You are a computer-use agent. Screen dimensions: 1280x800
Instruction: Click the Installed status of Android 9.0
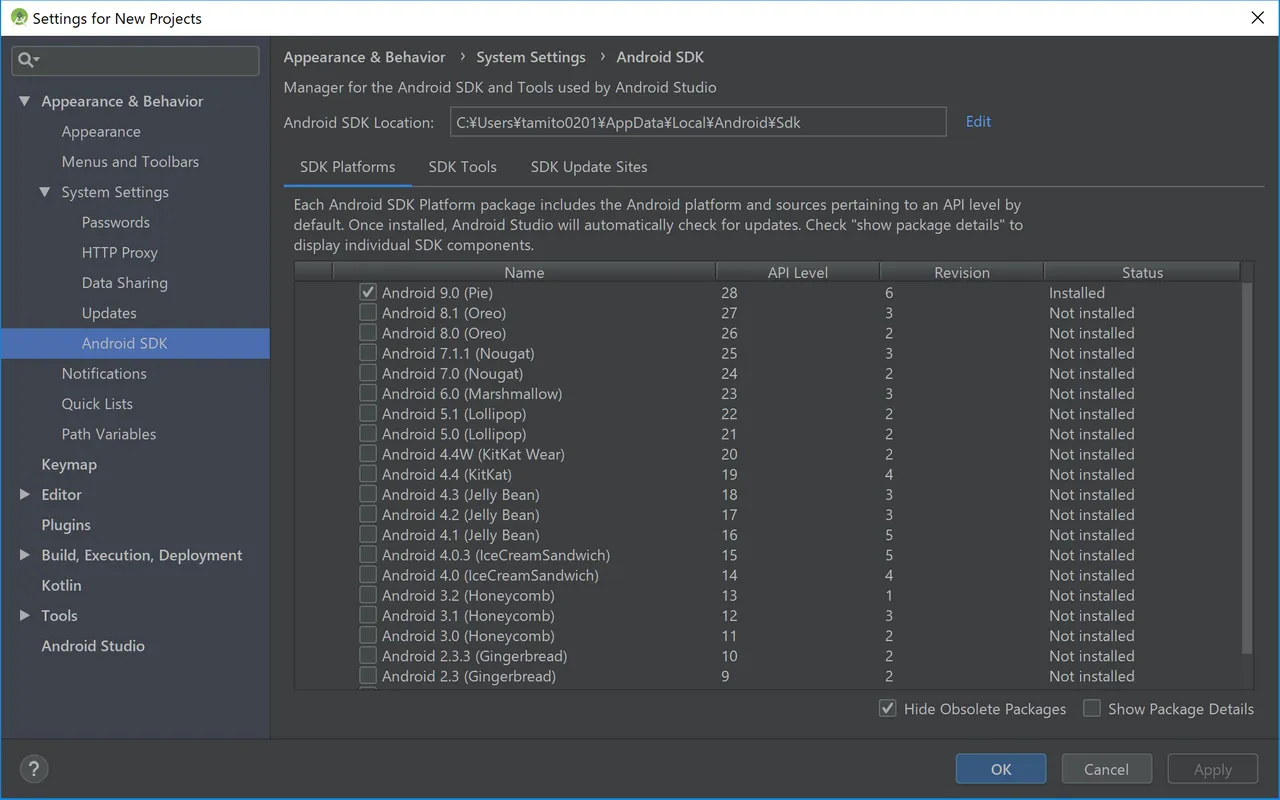coord(1077,293)
